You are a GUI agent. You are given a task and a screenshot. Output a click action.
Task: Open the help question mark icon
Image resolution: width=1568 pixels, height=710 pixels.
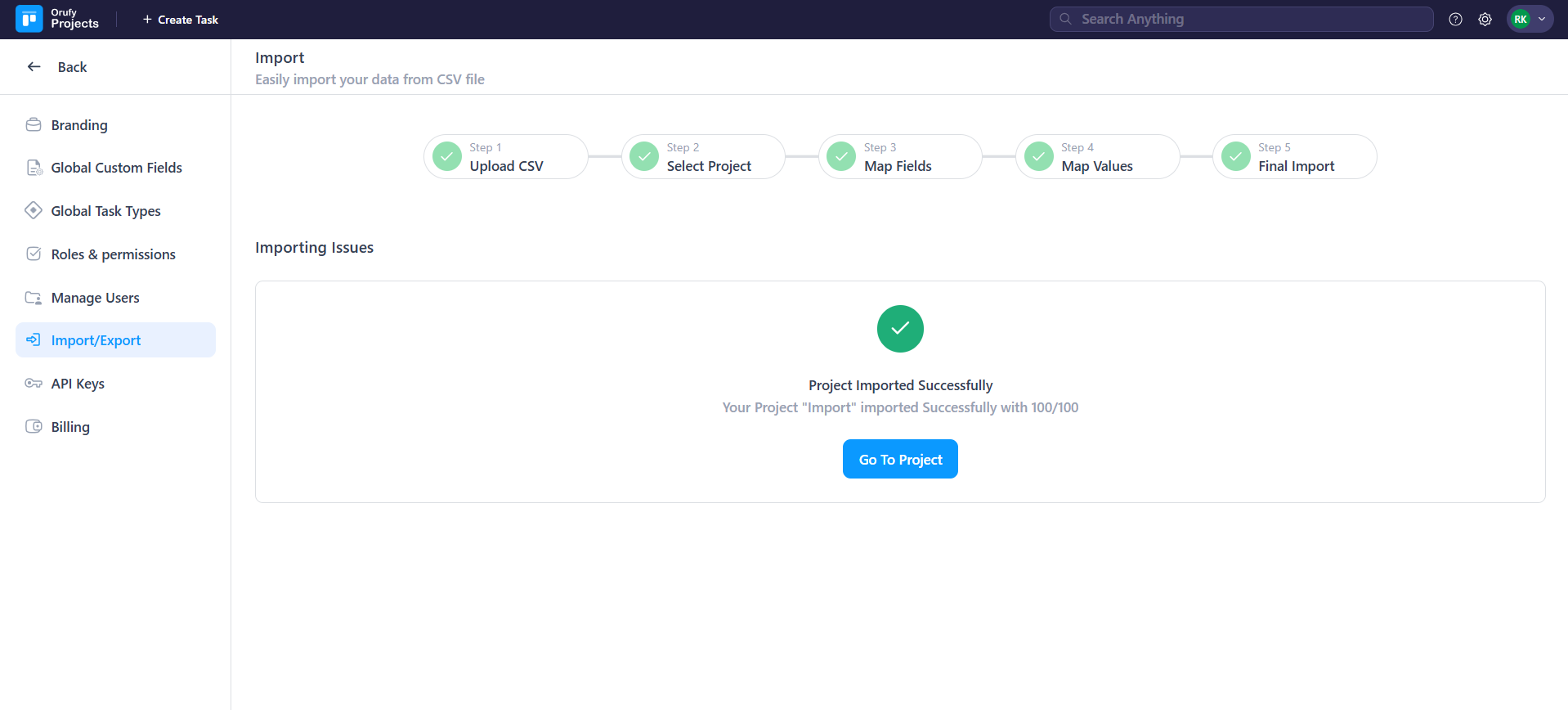[x=1455, y=20]
